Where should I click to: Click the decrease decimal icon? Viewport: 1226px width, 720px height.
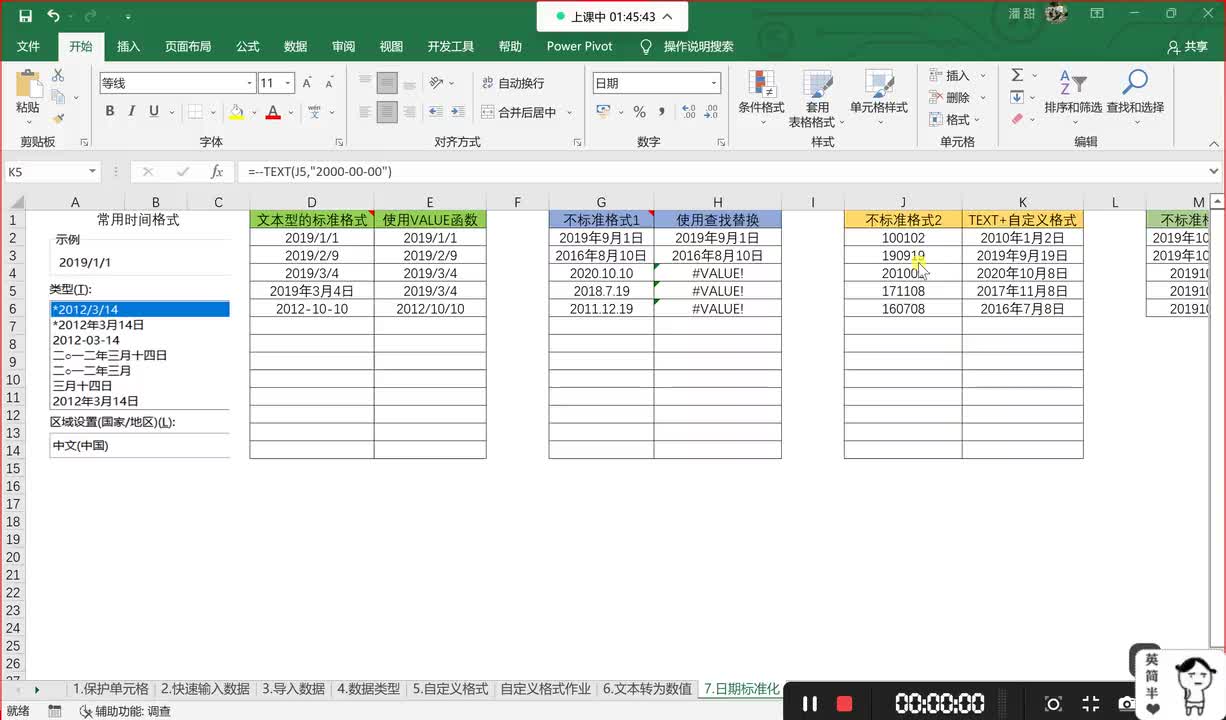(x=711, y=112)
